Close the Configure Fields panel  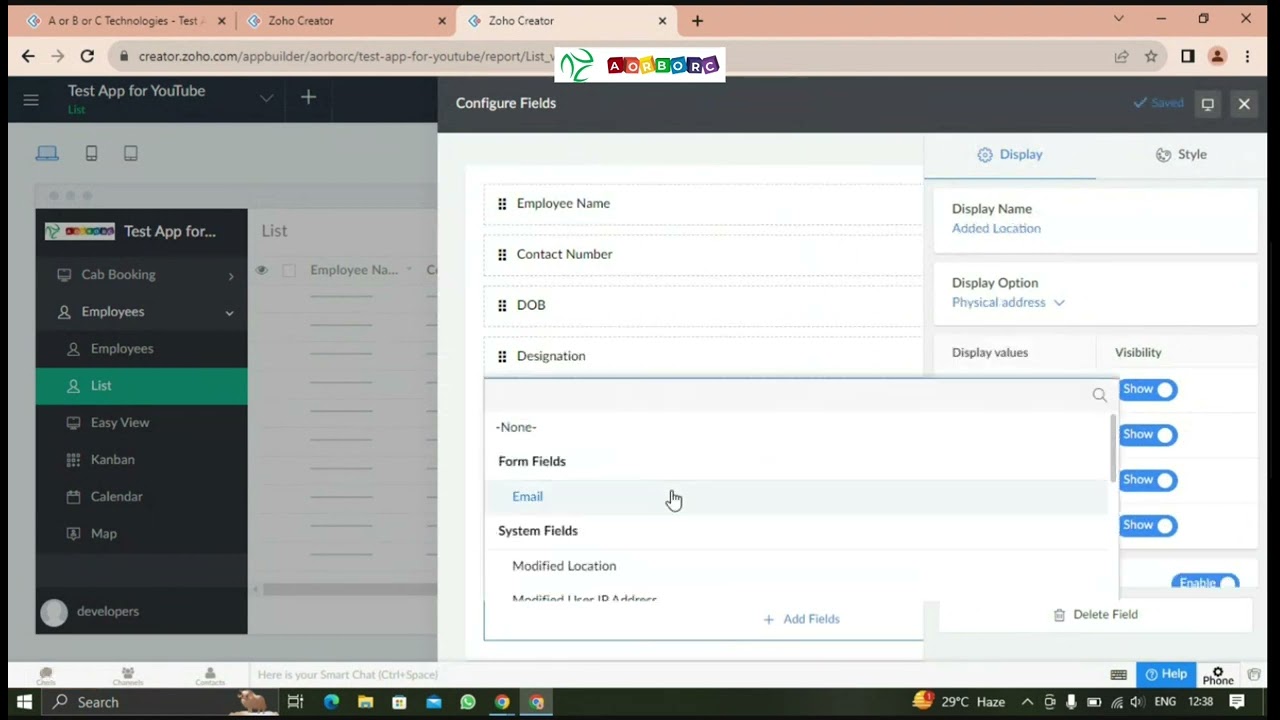point(1244,103)
